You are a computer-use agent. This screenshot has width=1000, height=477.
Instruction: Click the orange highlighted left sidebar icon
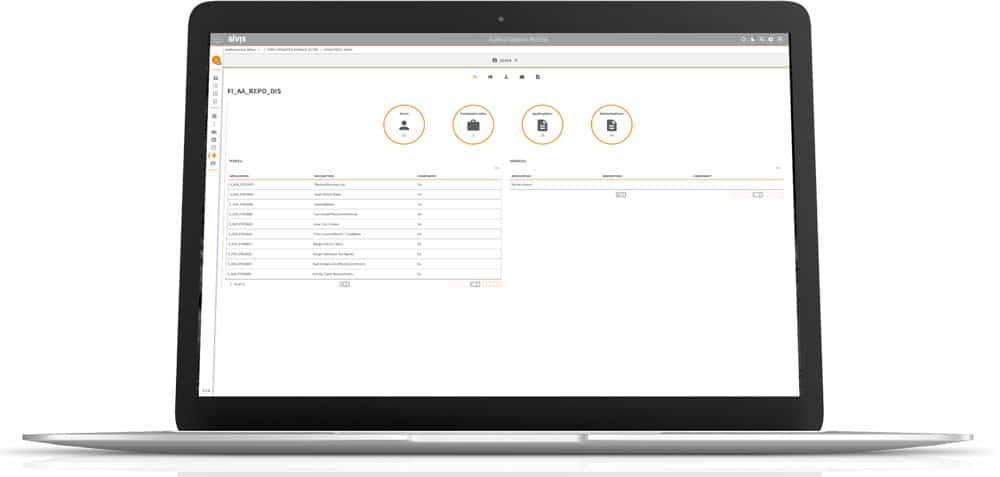214,155
